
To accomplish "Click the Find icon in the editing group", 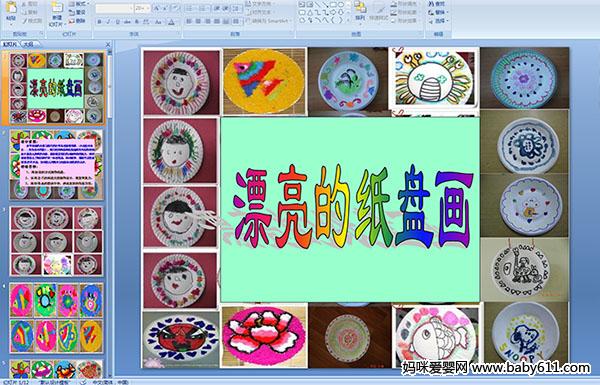I will (437, 4).
